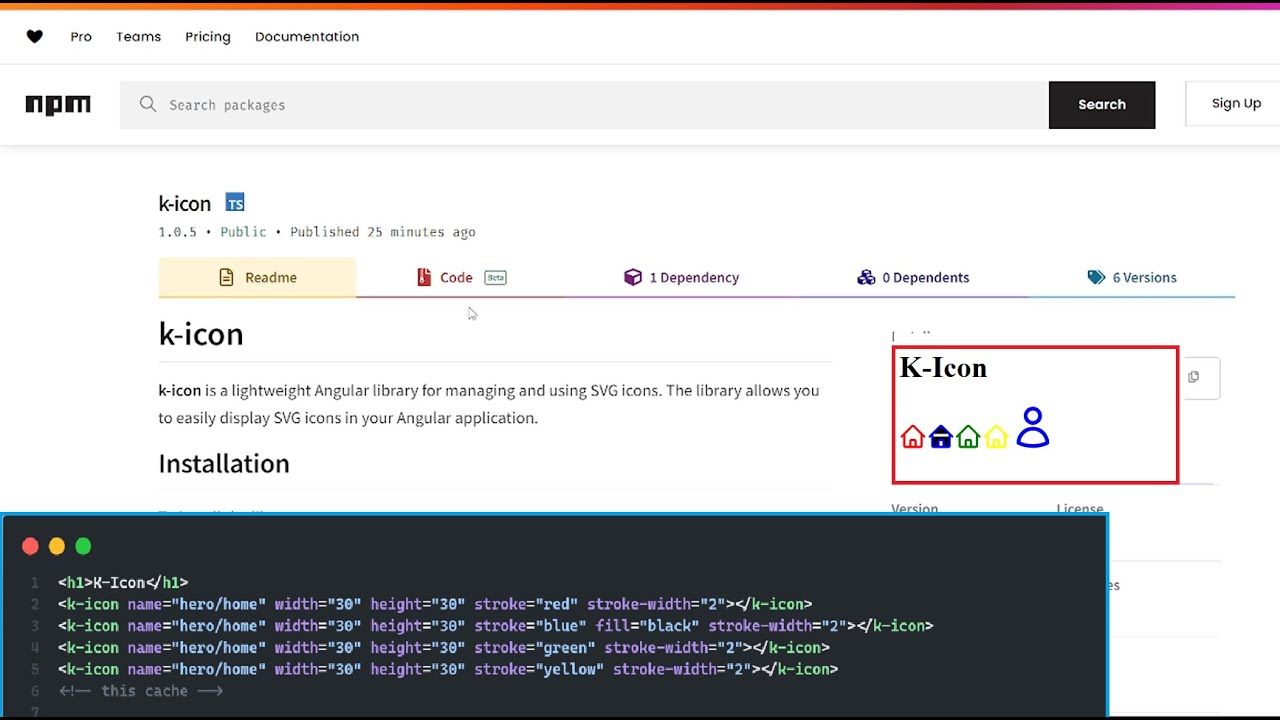Click the copy install command icon
The width and height of the screenshot is (1280, 720).
pyautogui.click(x=1193, y=377)
